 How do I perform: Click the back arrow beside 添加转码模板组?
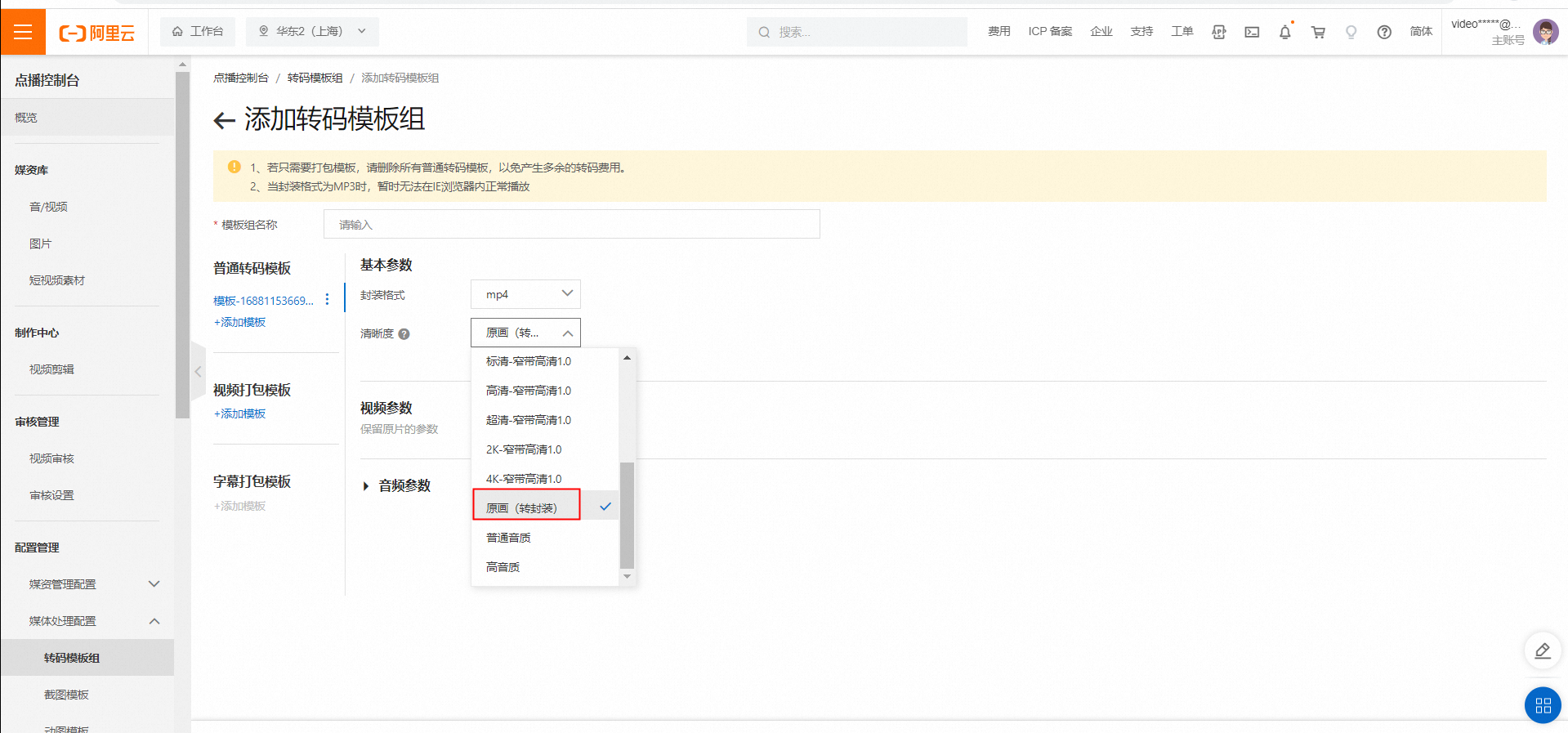tap(224, 121)
